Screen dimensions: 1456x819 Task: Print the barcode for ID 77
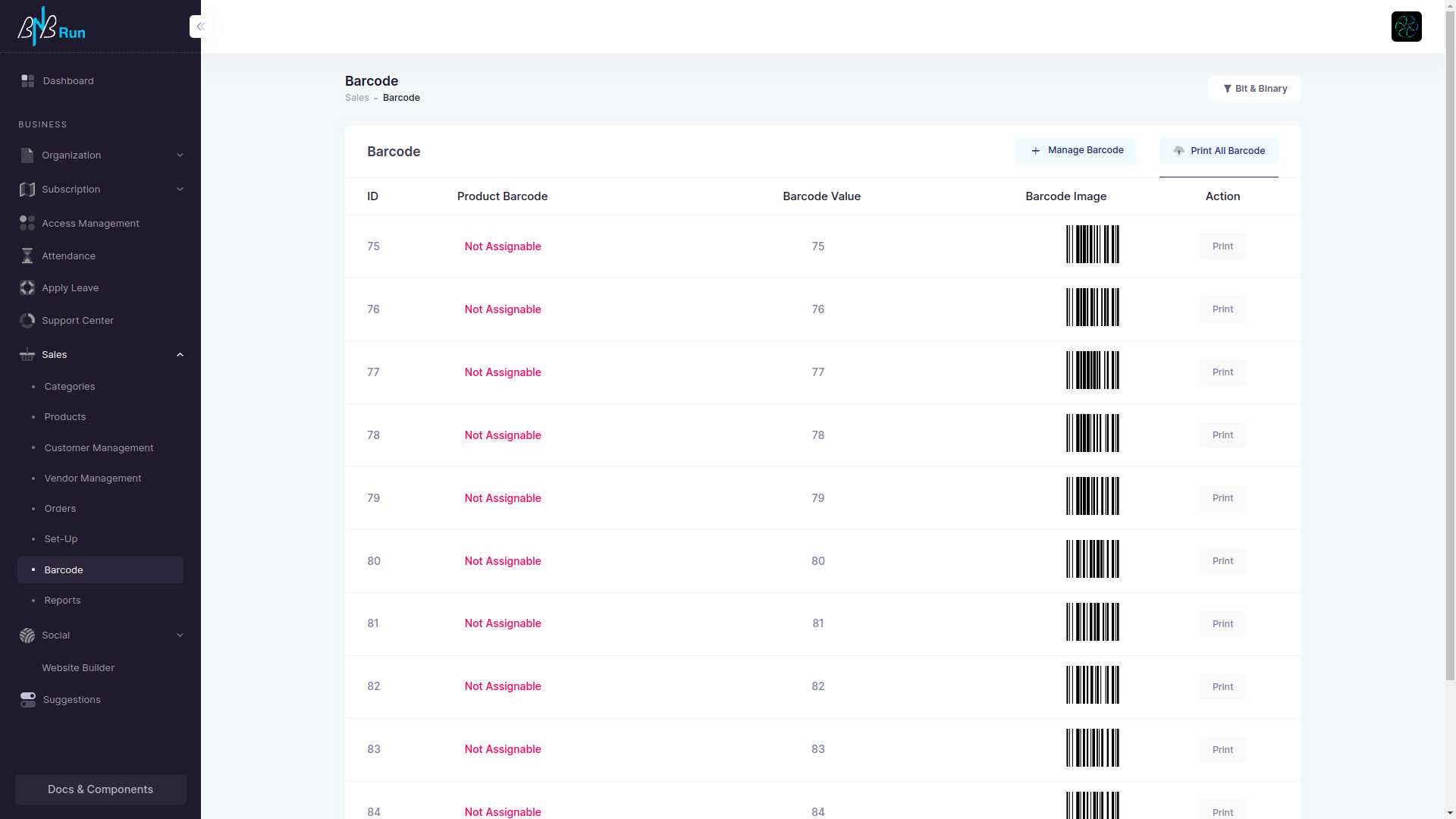1222,372
